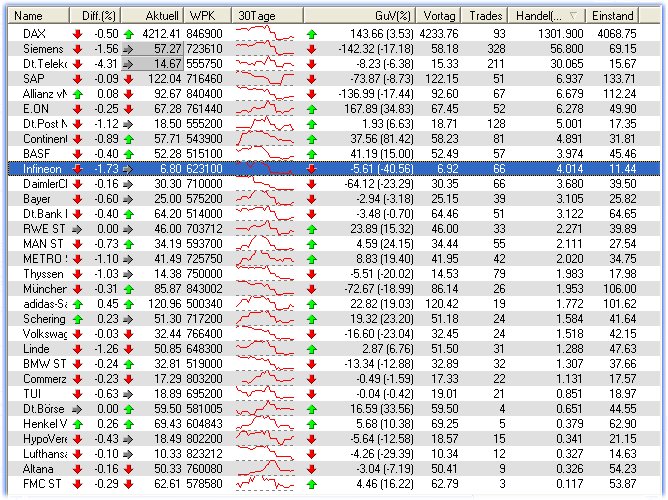Click adidas previous-day value 120.42
668x500 pixels.
click(x=442, y=304)
